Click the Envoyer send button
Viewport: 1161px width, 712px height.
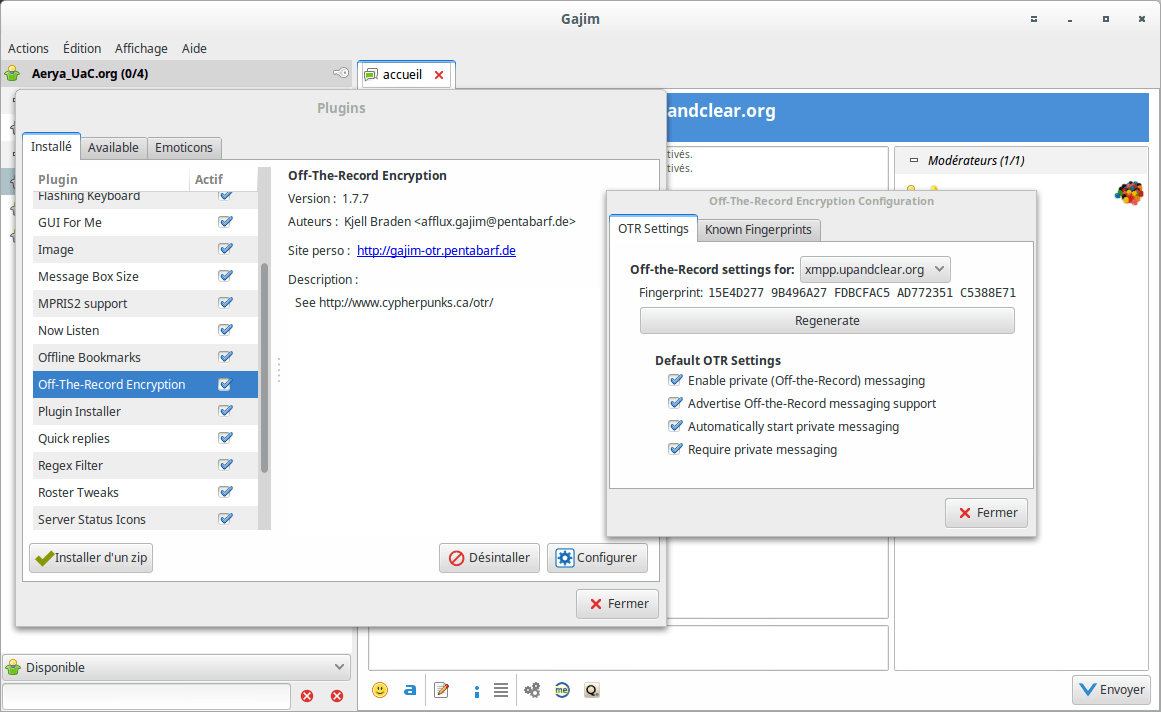coord(1111,690)
